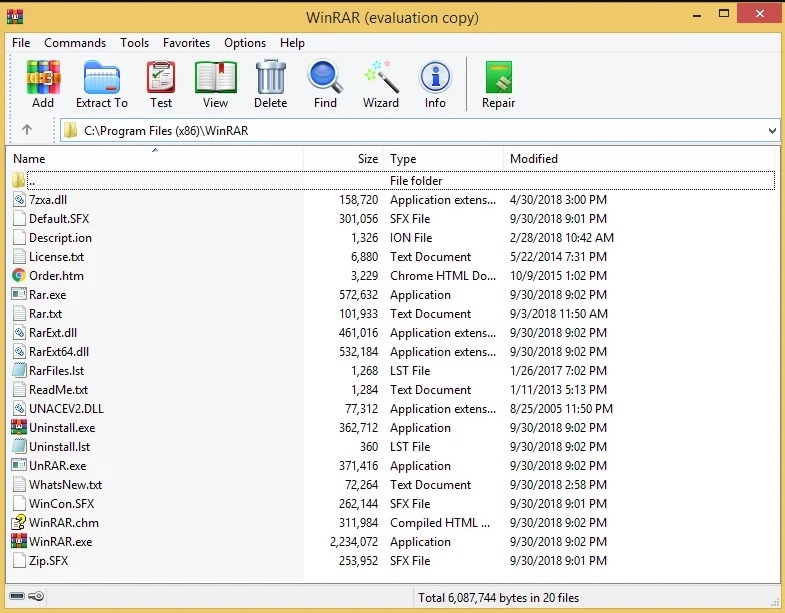Open the Tools menu
This screenshot has height=613, width=785.
135,43
